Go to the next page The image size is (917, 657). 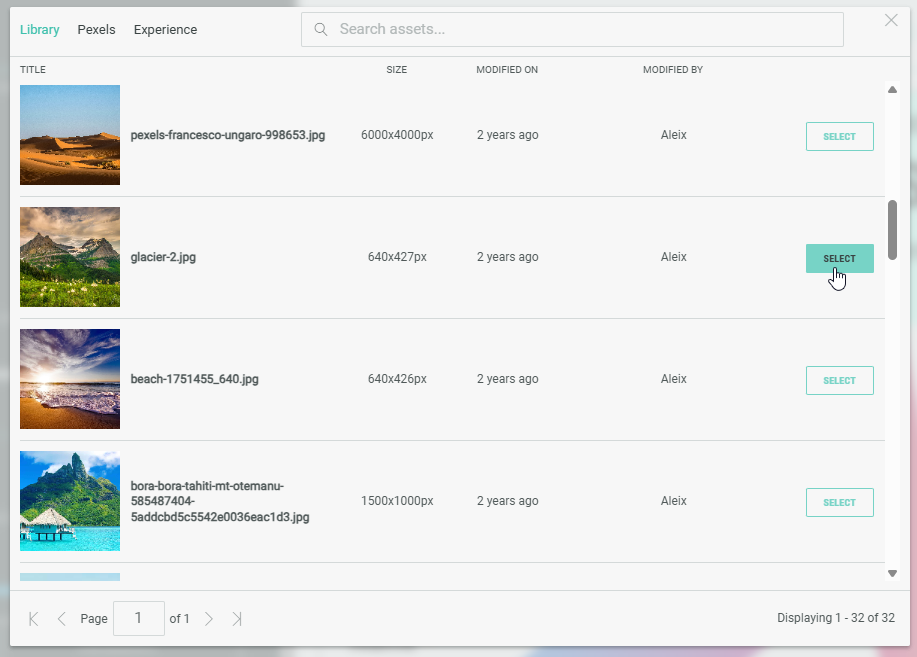tap(209, 619)
